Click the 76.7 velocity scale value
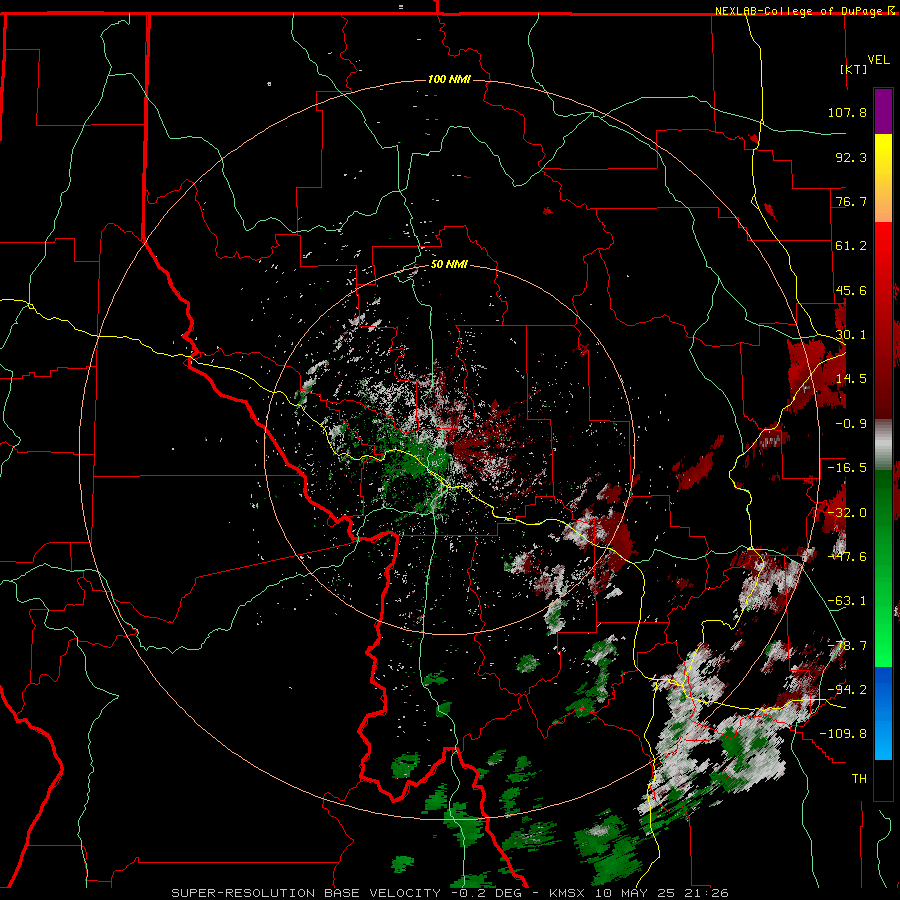The width and height of the screenshot is (900, 900). (x=851, y=201)
